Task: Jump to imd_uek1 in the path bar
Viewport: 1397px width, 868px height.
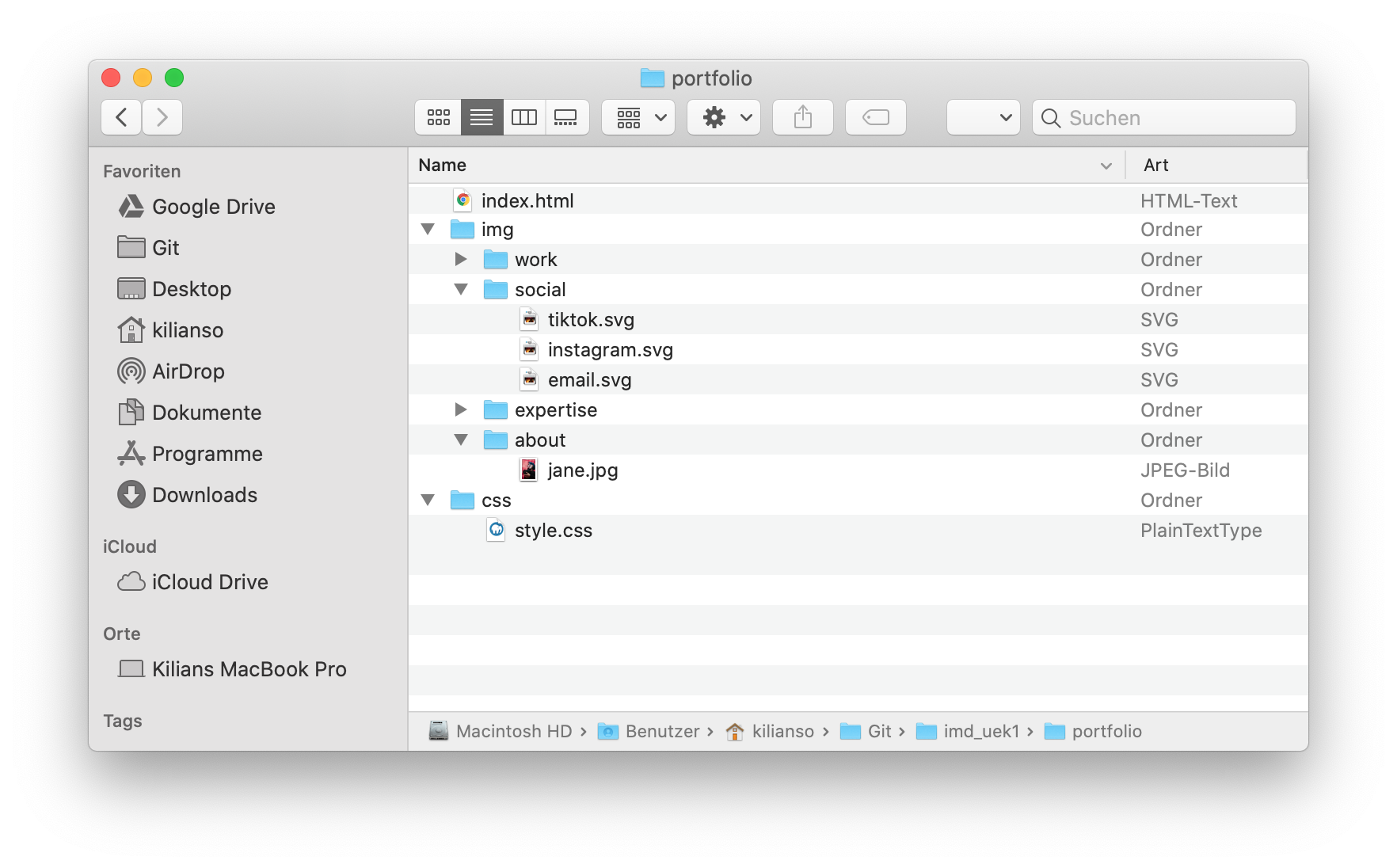Action: 980,731
